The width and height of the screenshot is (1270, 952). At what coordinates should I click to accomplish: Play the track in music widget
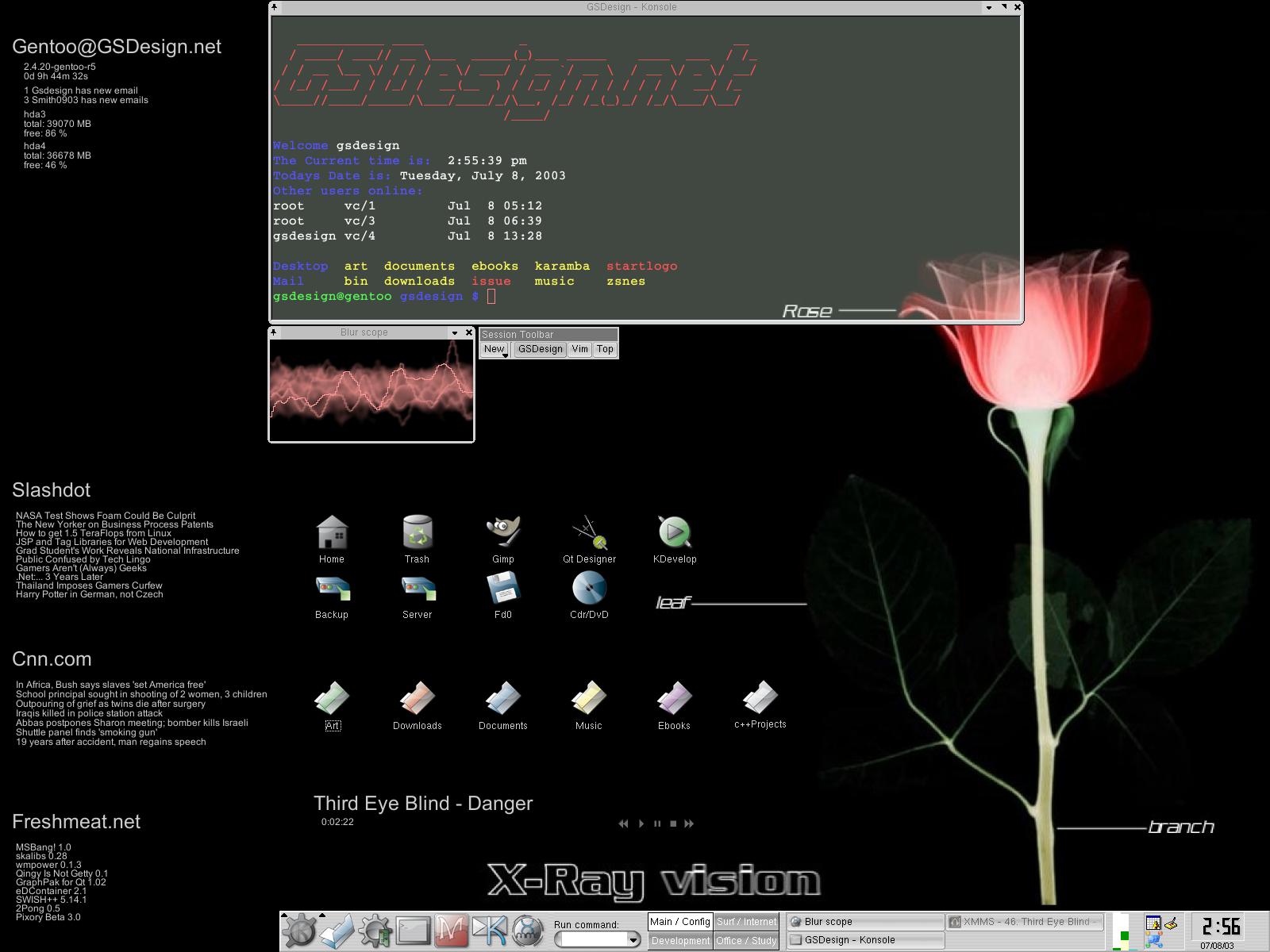pyautogui.click(x=641, y=823)
